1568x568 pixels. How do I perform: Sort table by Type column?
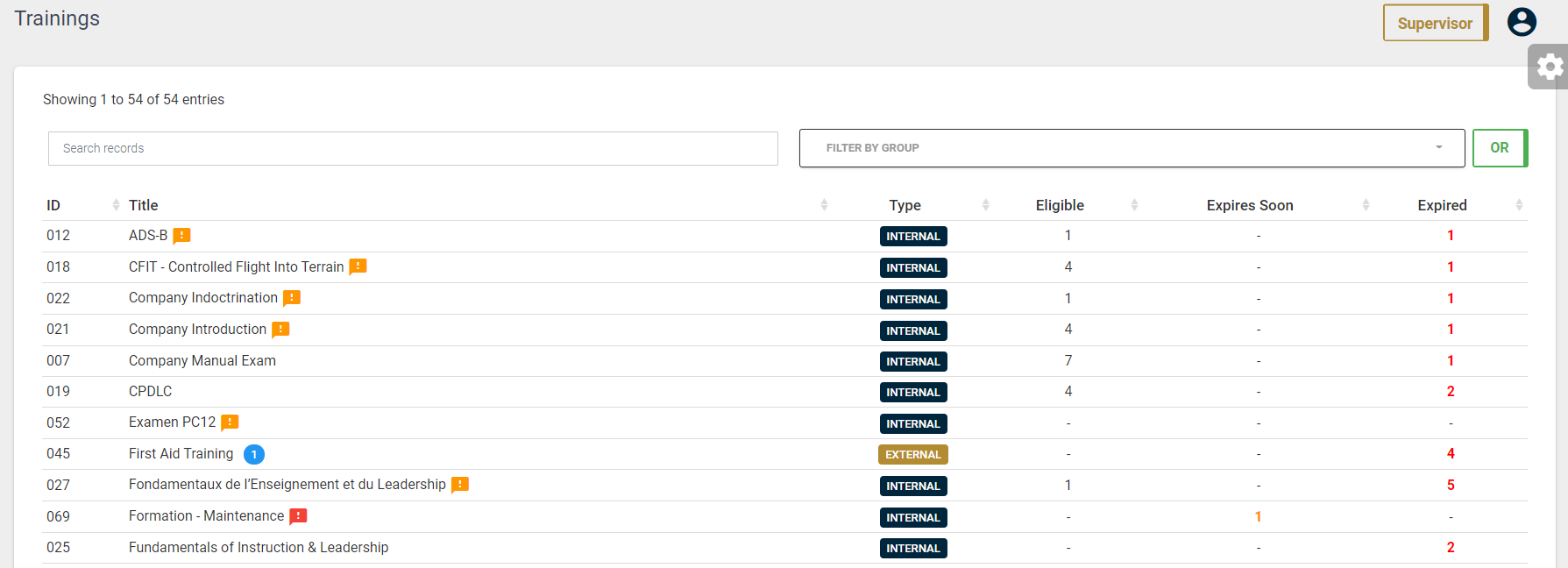[985, 205]
